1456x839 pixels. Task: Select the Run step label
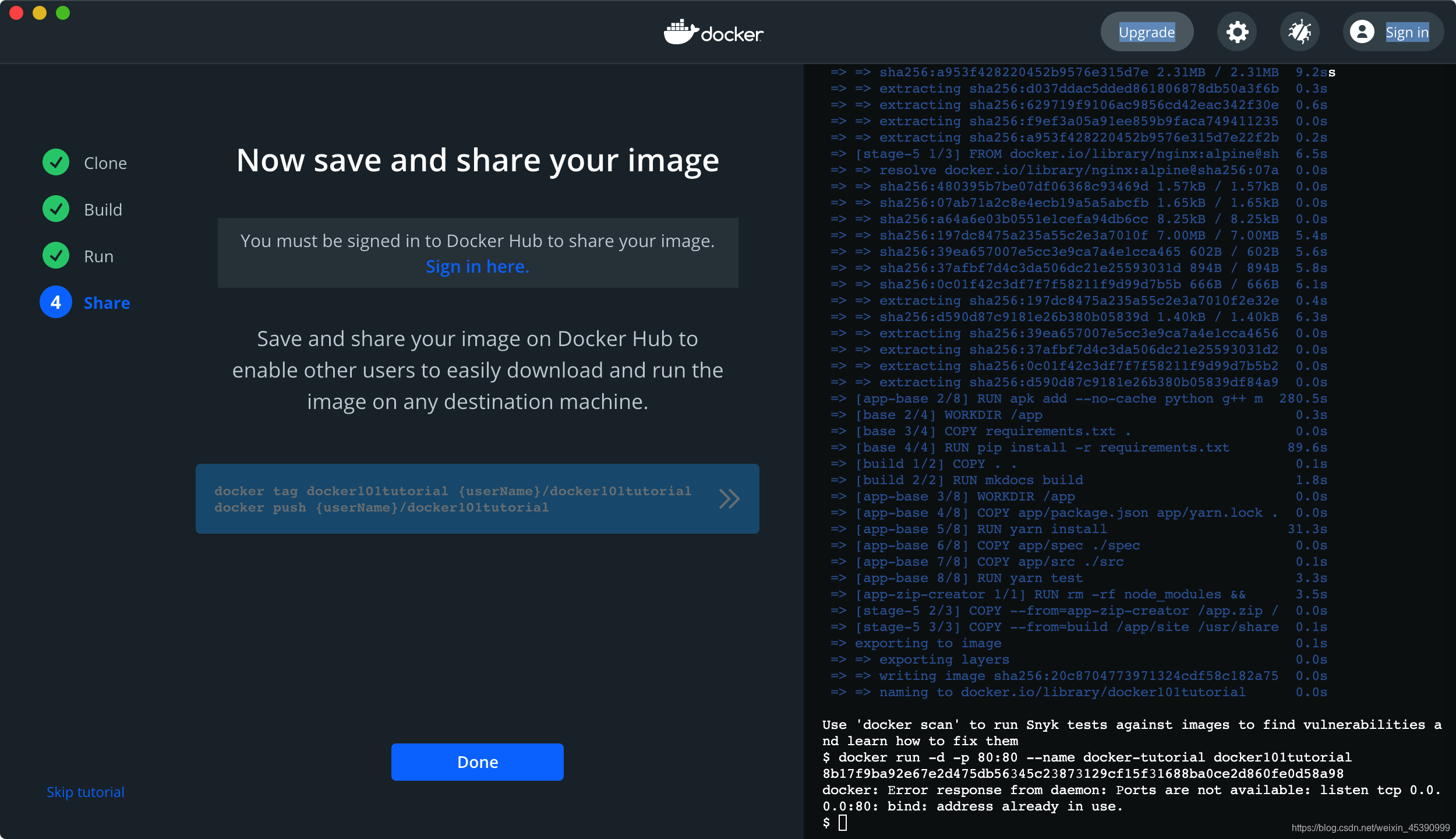tap(98, 256)
